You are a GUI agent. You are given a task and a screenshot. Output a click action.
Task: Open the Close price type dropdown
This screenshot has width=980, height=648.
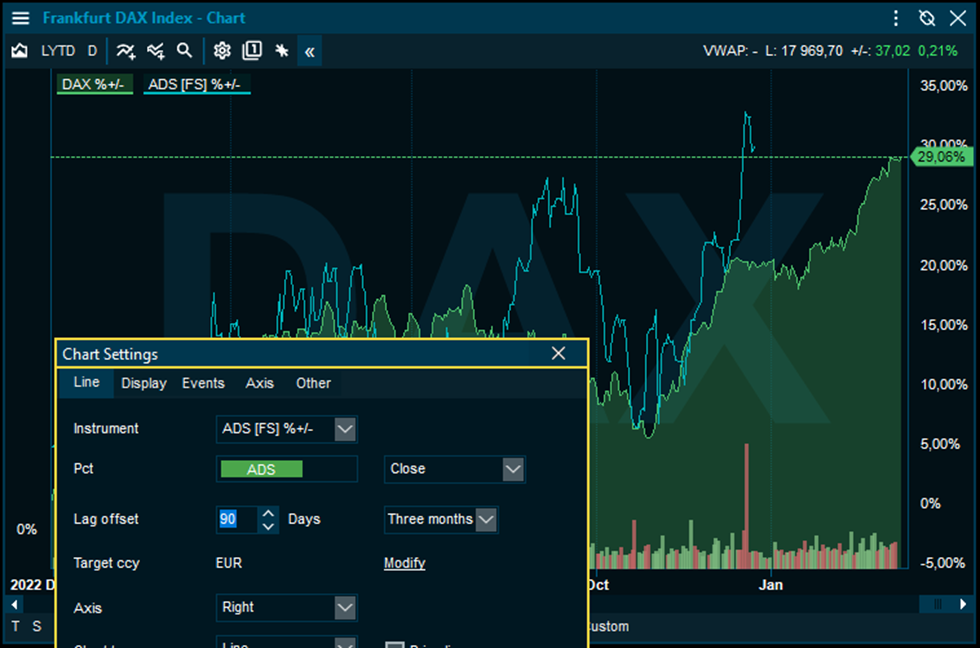point(513,469)
